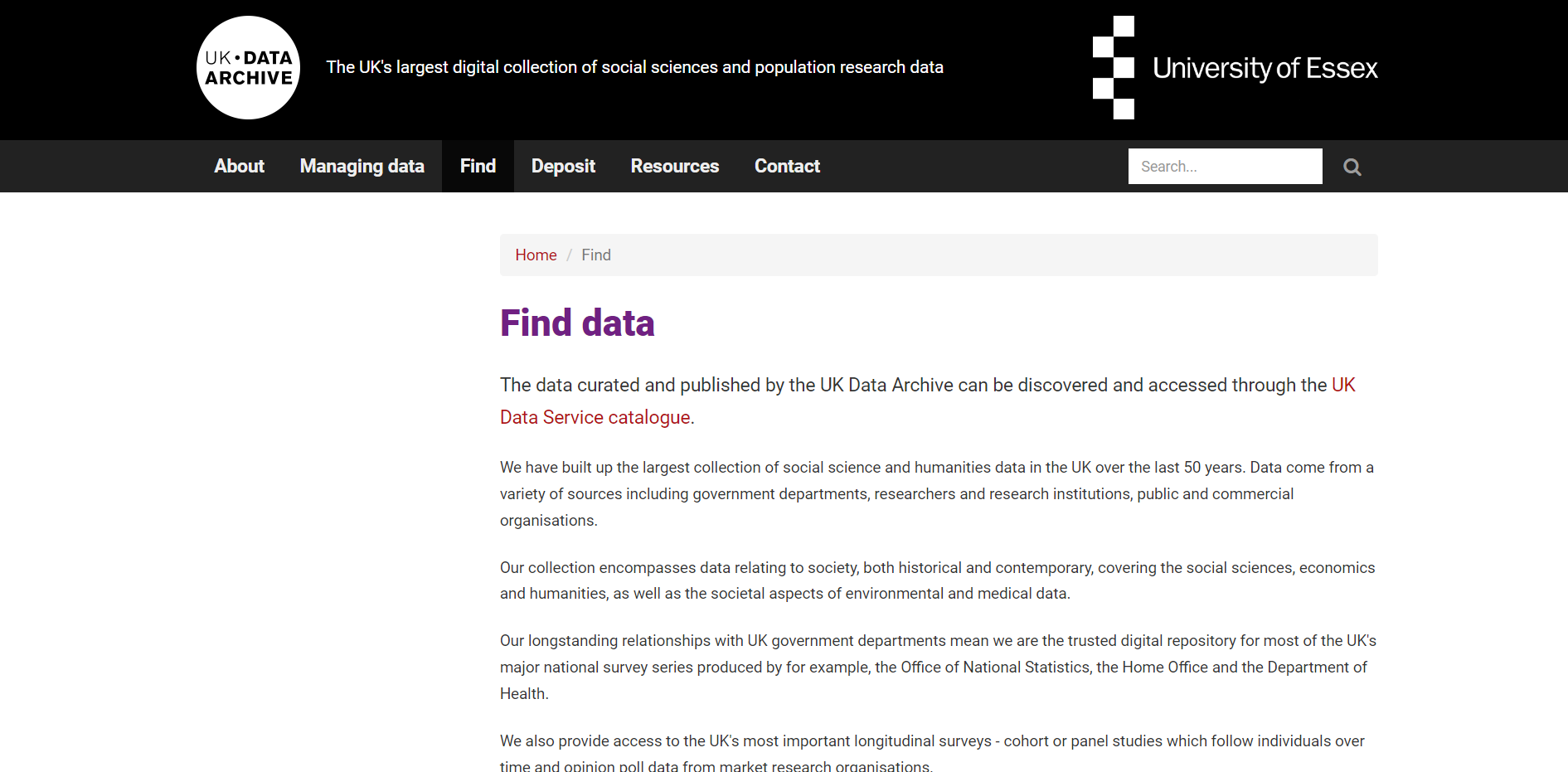Focus the Search input field
The image size is (1568, 772).
(x=1224, y=167)
